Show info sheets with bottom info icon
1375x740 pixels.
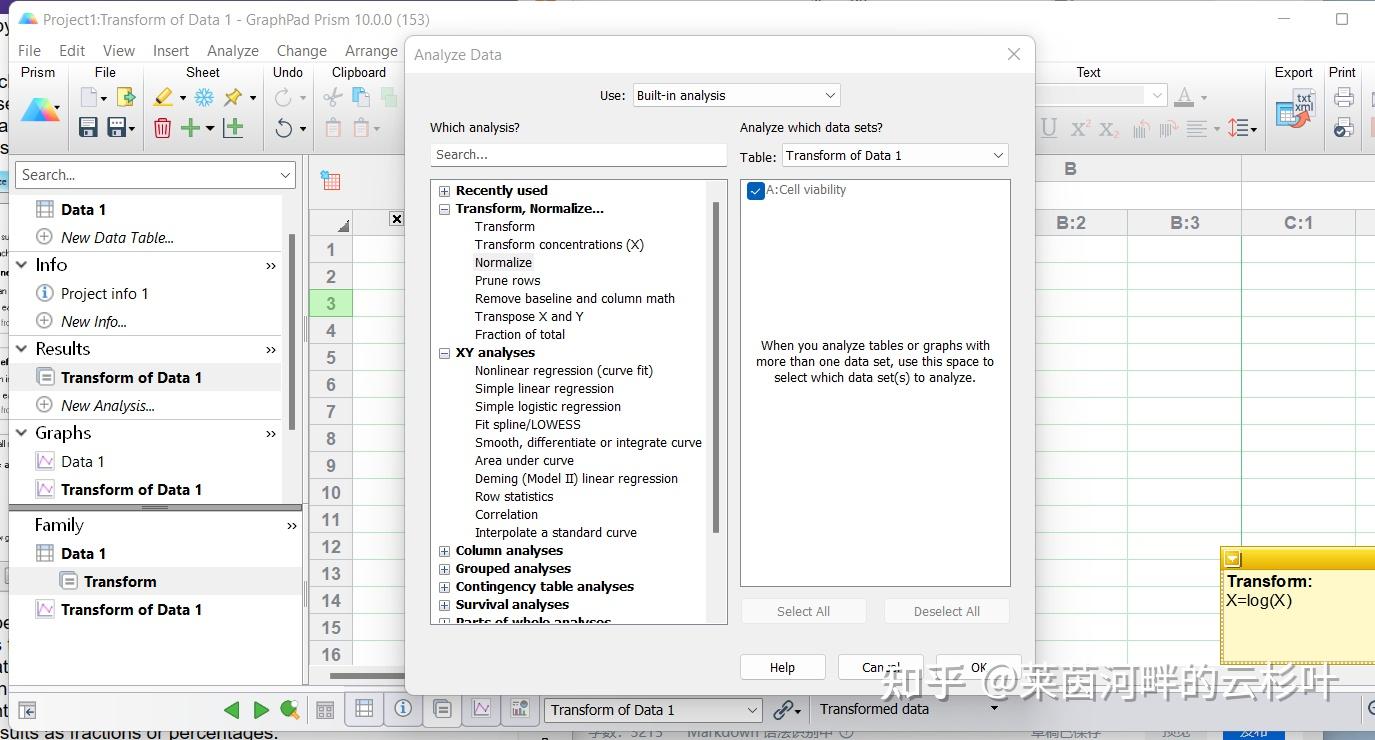click(403, 709)
